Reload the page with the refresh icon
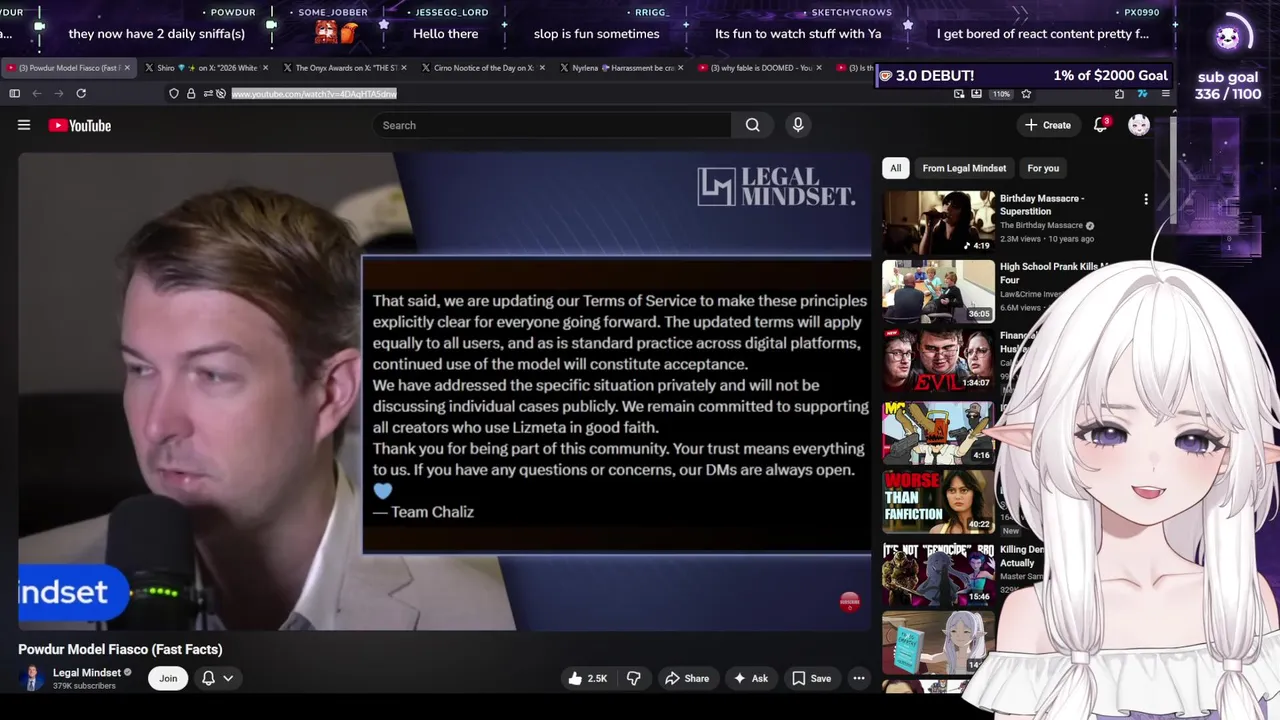 (81, 93)
